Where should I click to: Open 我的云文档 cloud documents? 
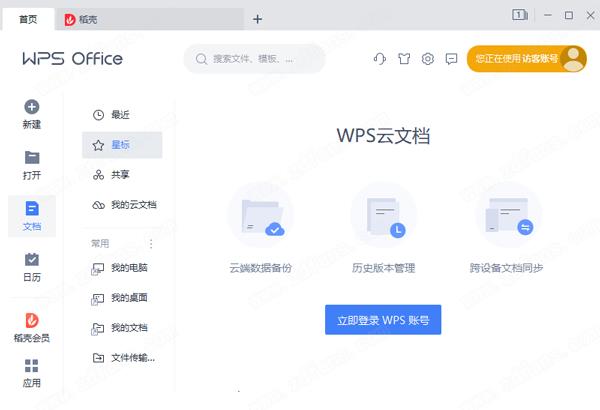122,205
